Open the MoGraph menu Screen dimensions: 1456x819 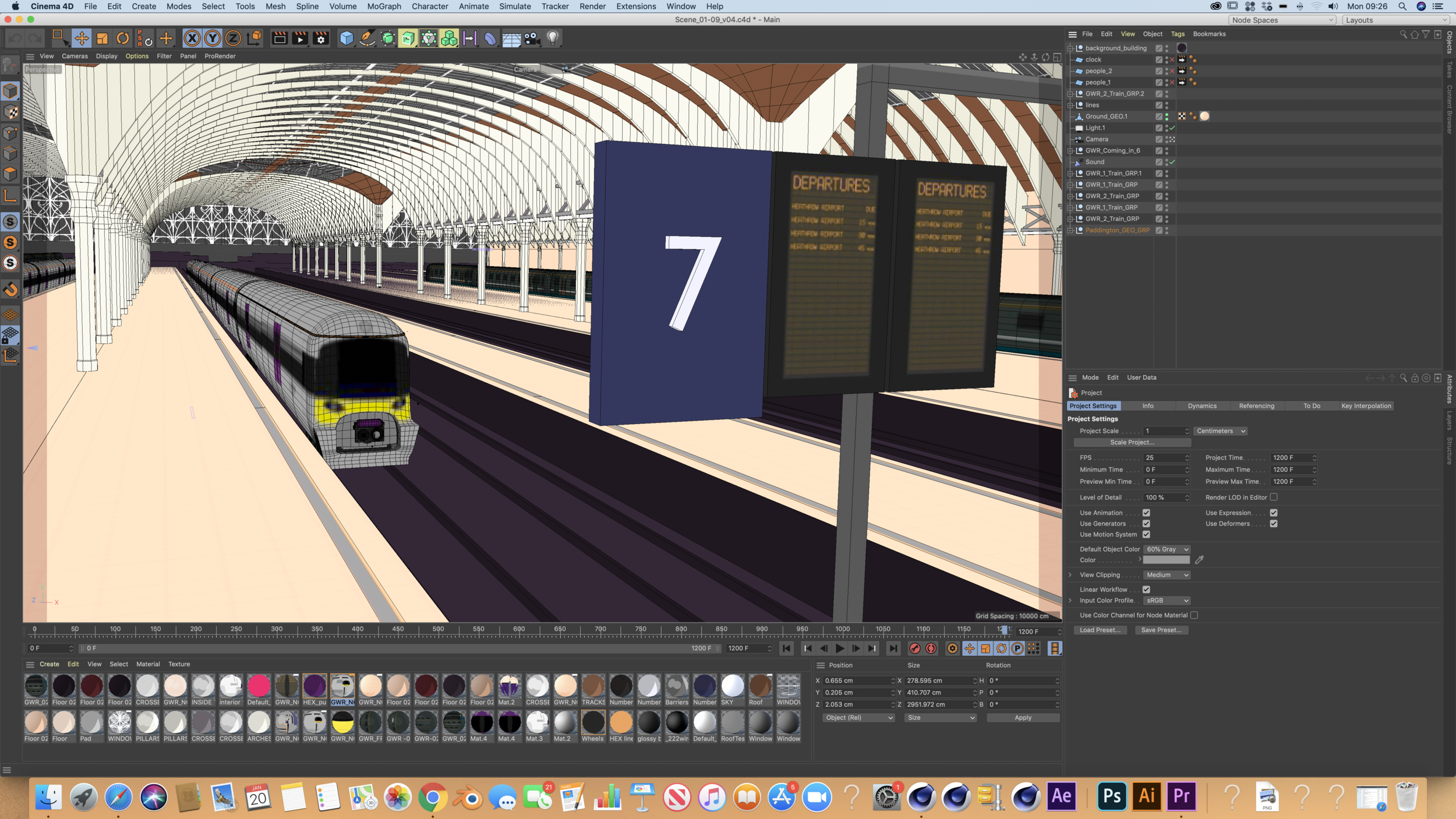(x=384, y=6)
